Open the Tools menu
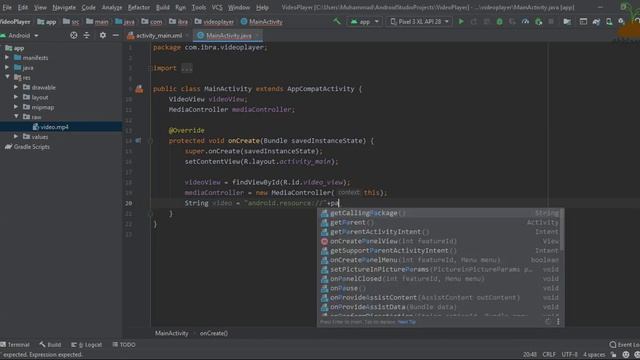This screenshot has width=640, height=360. 199,7
